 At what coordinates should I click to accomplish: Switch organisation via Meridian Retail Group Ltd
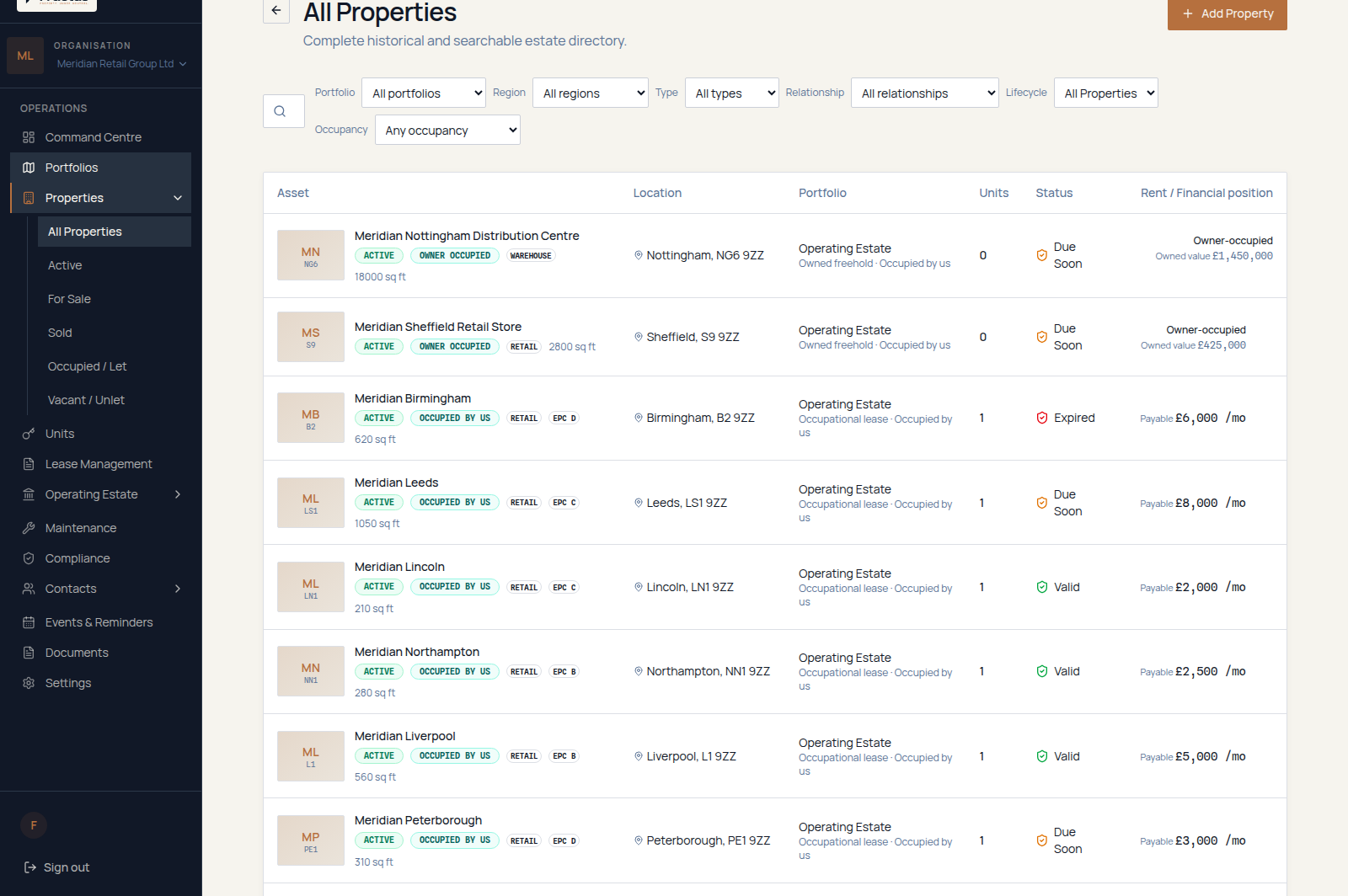click(x=121, y=64)
